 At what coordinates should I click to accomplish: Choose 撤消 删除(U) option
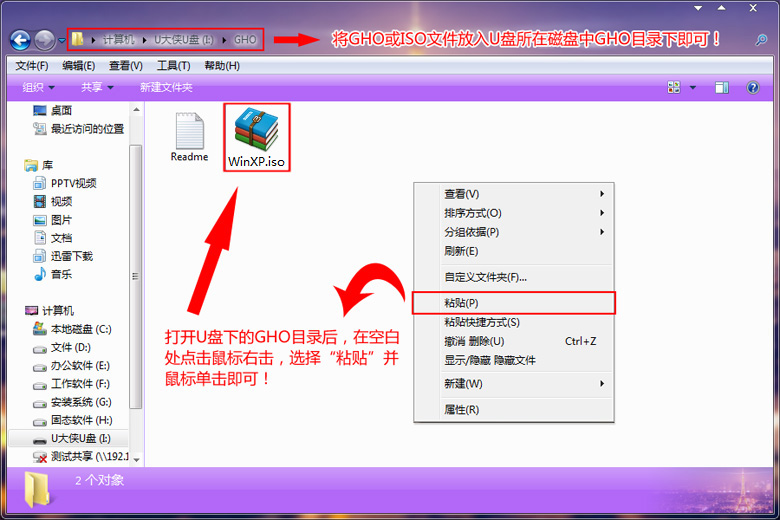513,341
